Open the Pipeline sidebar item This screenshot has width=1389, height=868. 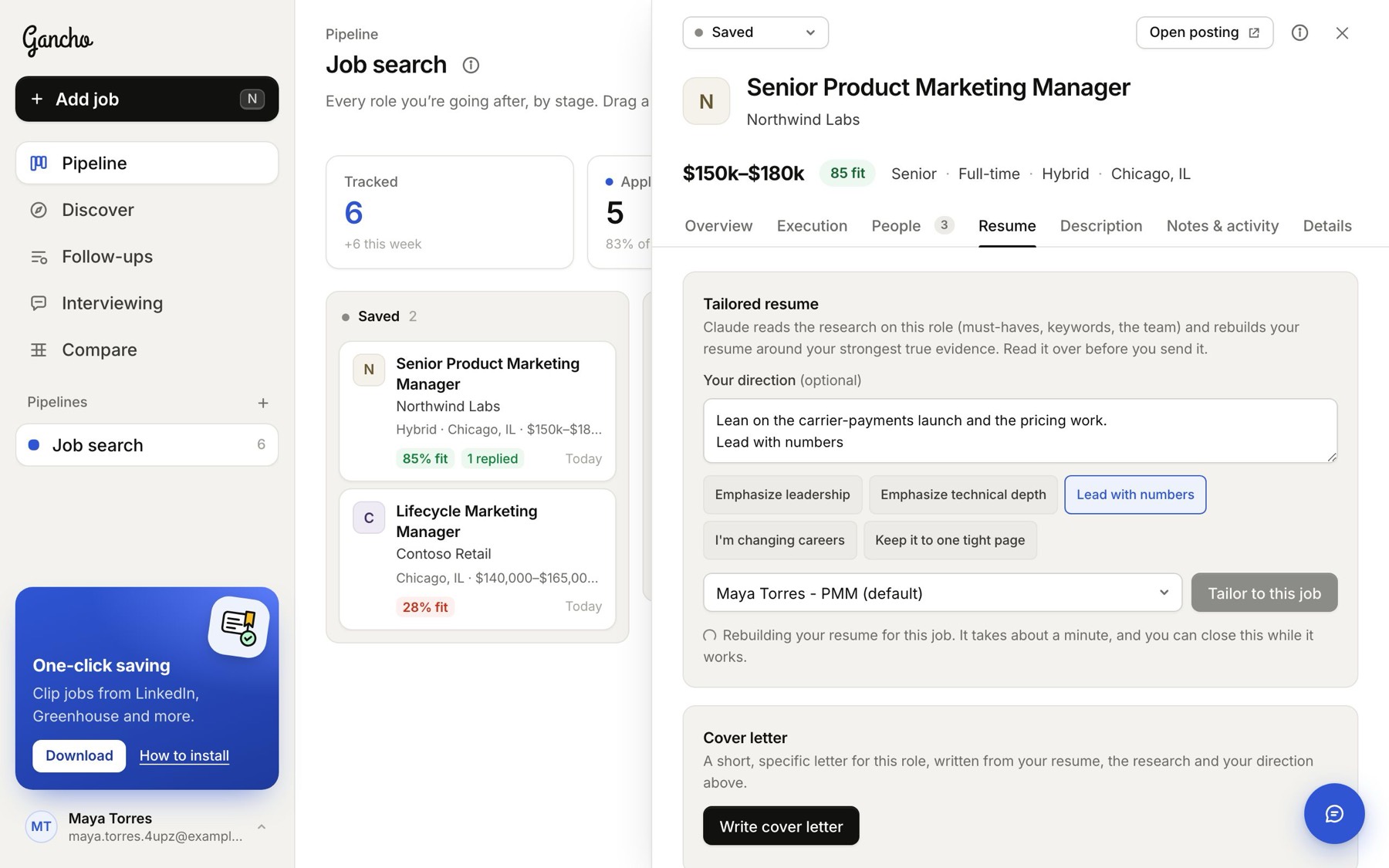[147, 163]
